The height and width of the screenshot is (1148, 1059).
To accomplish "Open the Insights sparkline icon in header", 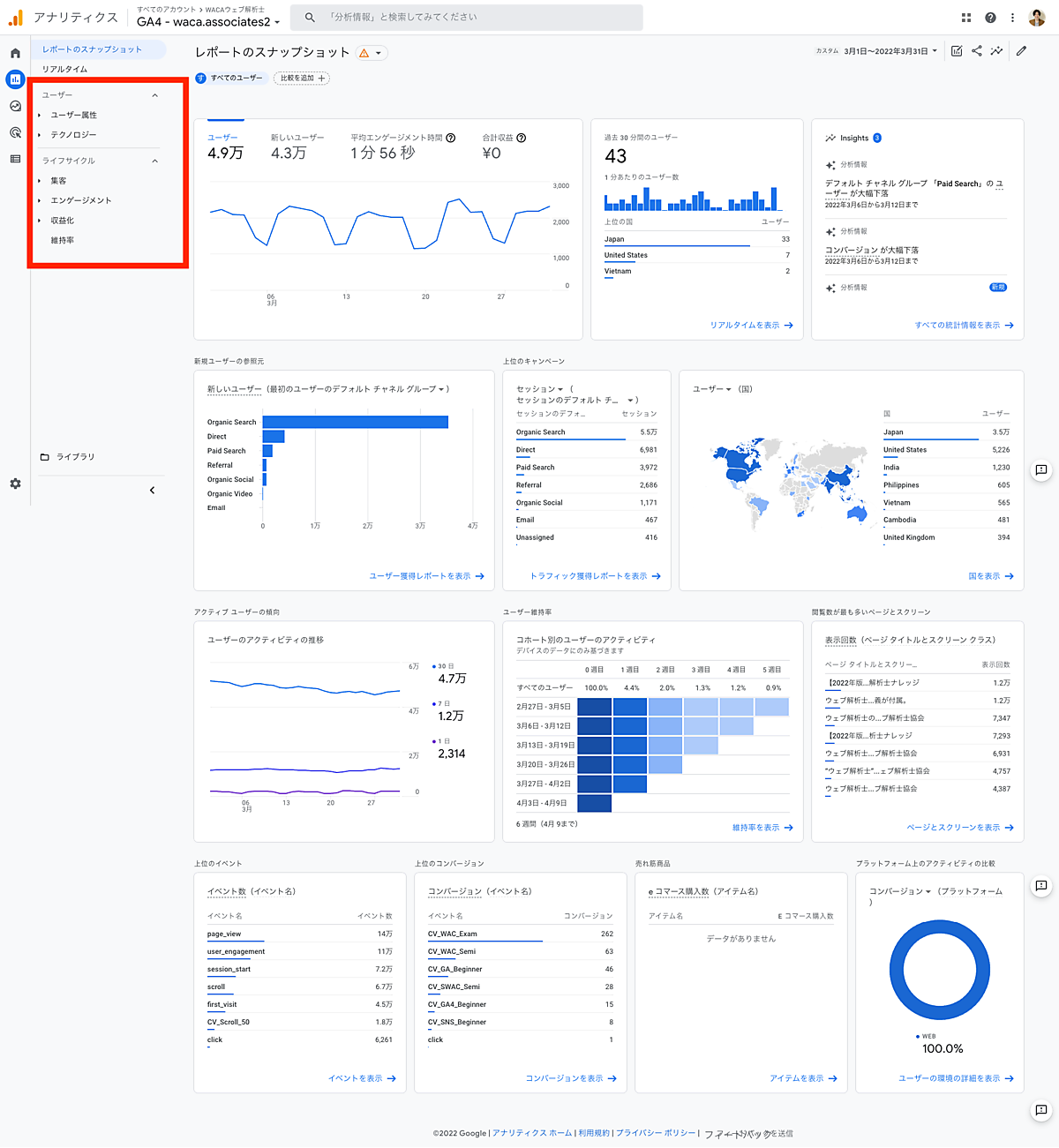I will [996, 51].
